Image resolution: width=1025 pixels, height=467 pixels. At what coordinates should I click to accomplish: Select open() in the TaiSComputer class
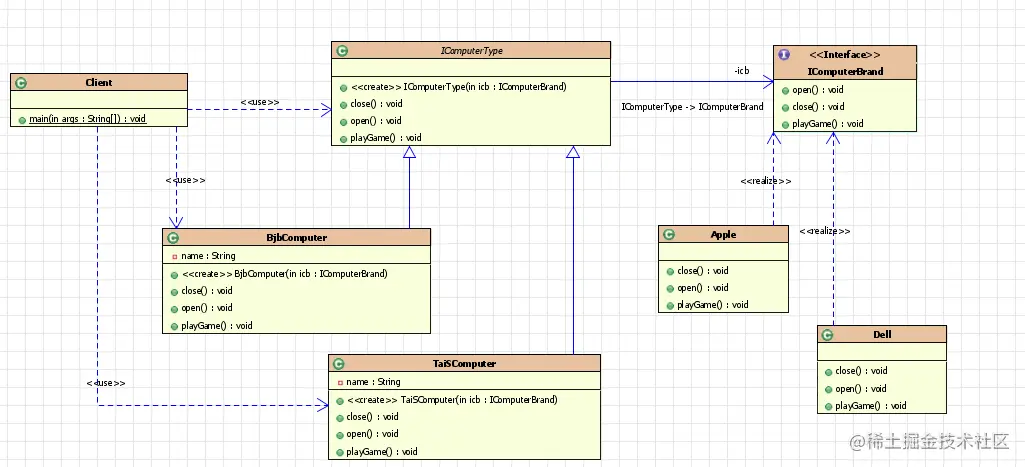(373, 434)
